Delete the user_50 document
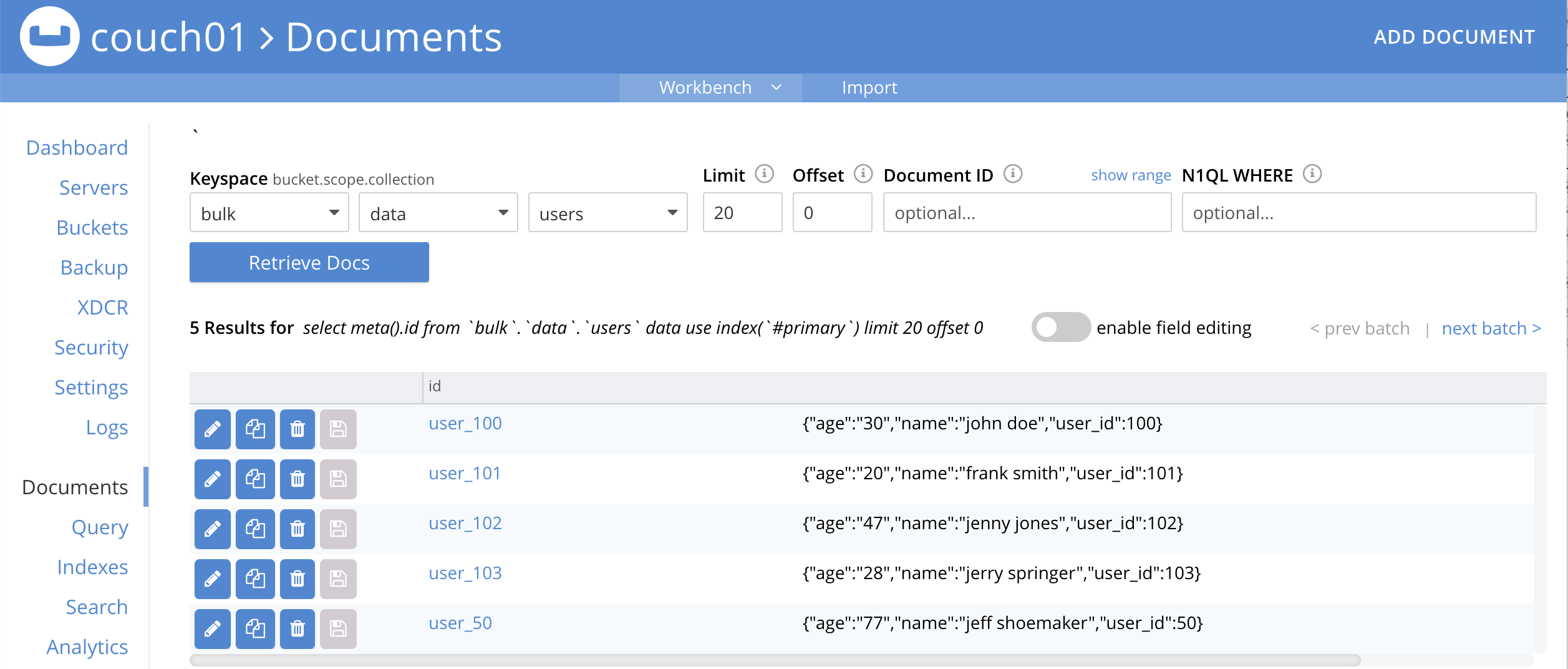 [298, 628]
